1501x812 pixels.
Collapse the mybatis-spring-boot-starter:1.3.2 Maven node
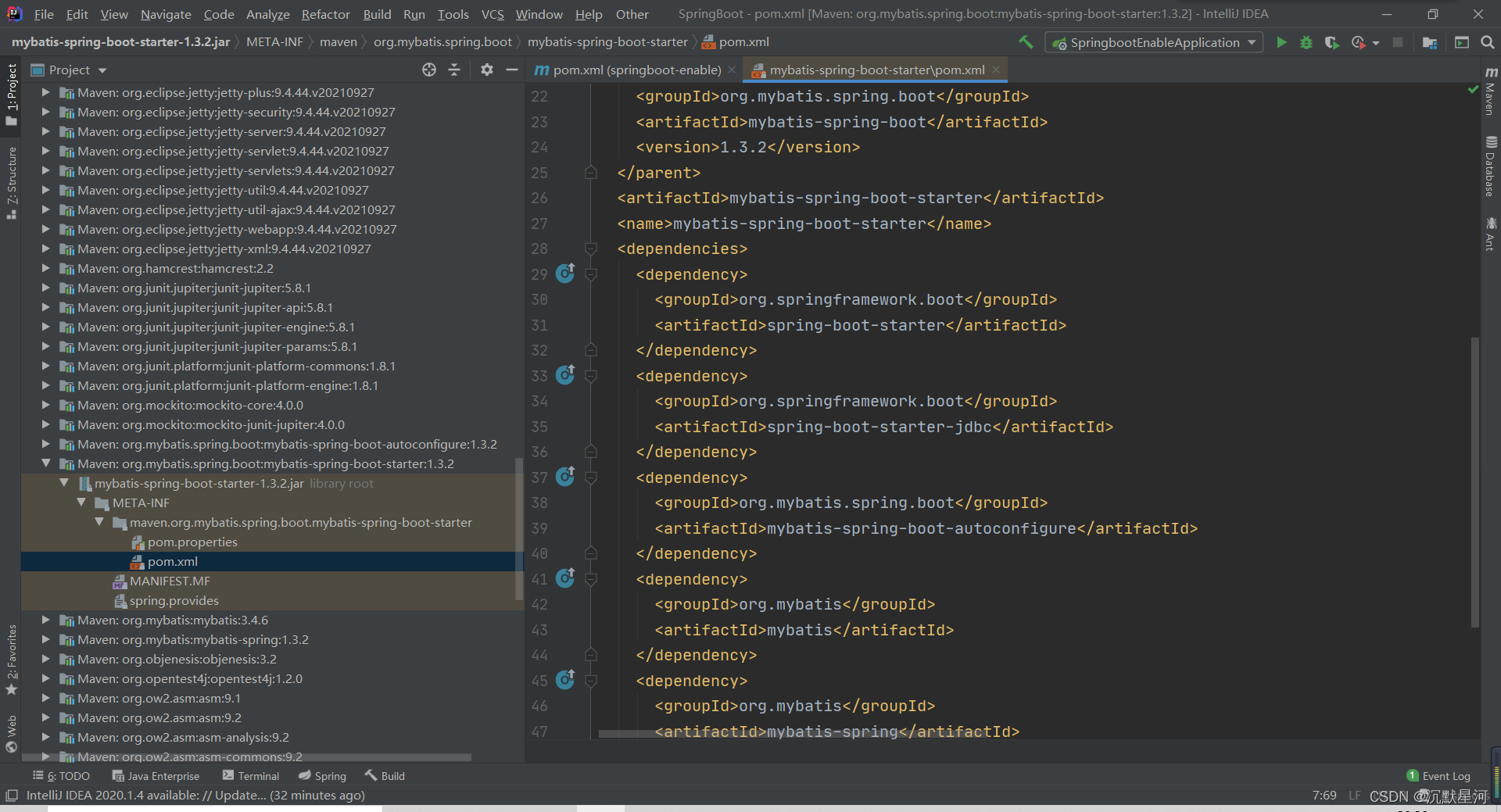tap(45, 463)
